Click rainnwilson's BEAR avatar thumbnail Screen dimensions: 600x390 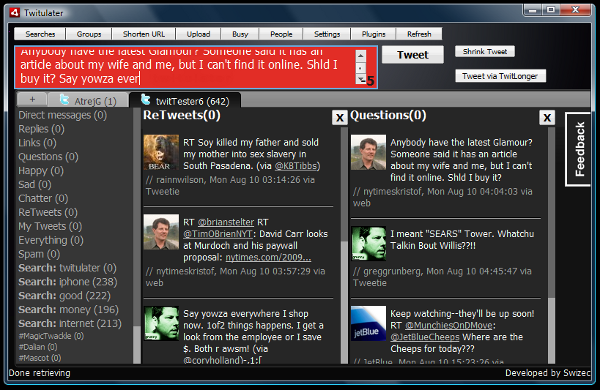click(161, 152)
